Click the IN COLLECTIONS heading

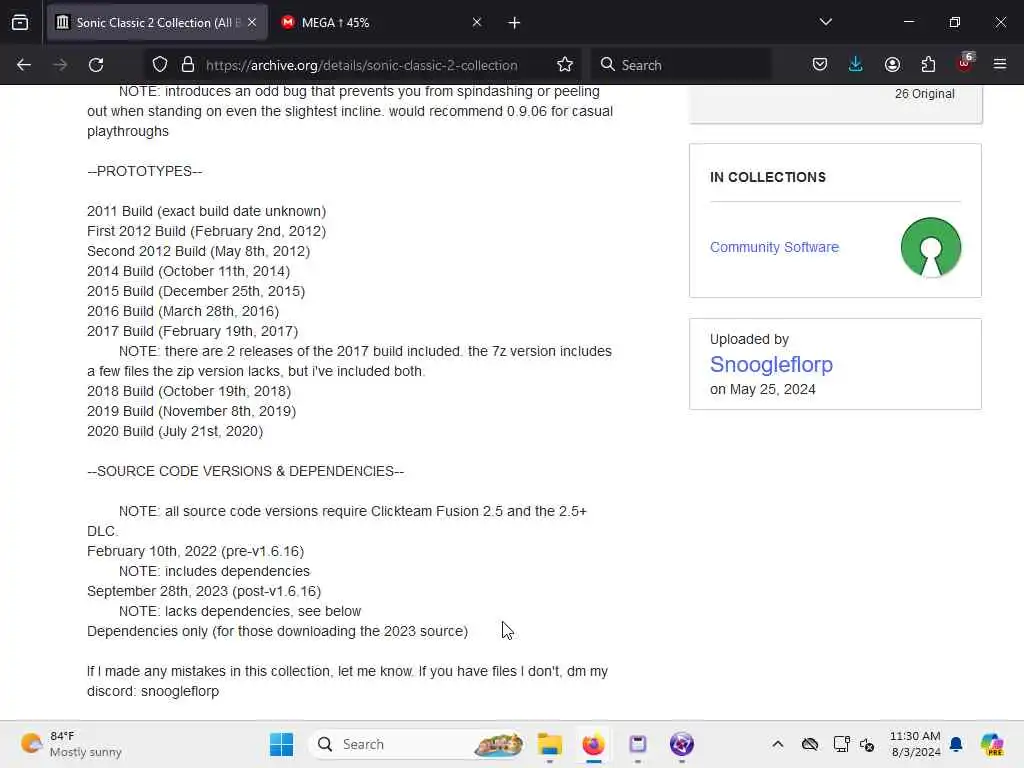point(768,178)
